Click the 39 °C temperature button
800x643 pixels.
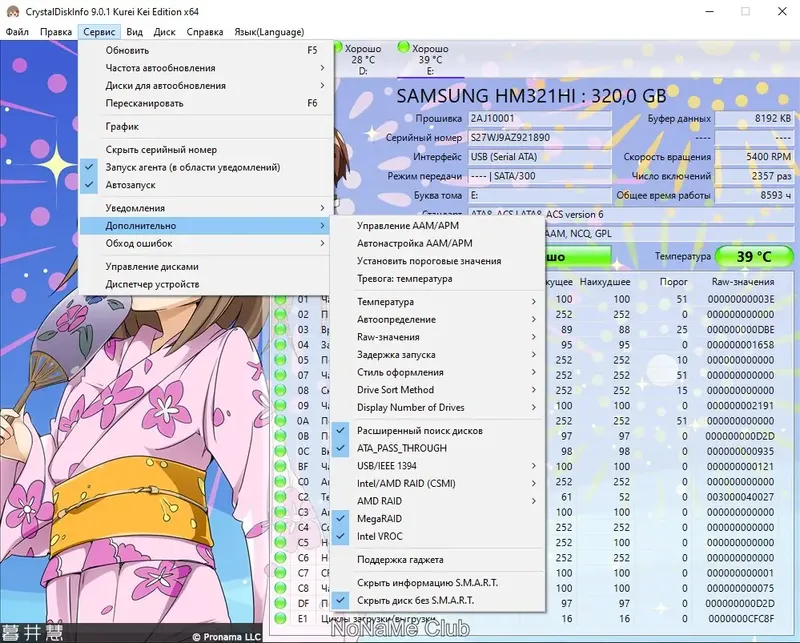[x=753, y=255]
